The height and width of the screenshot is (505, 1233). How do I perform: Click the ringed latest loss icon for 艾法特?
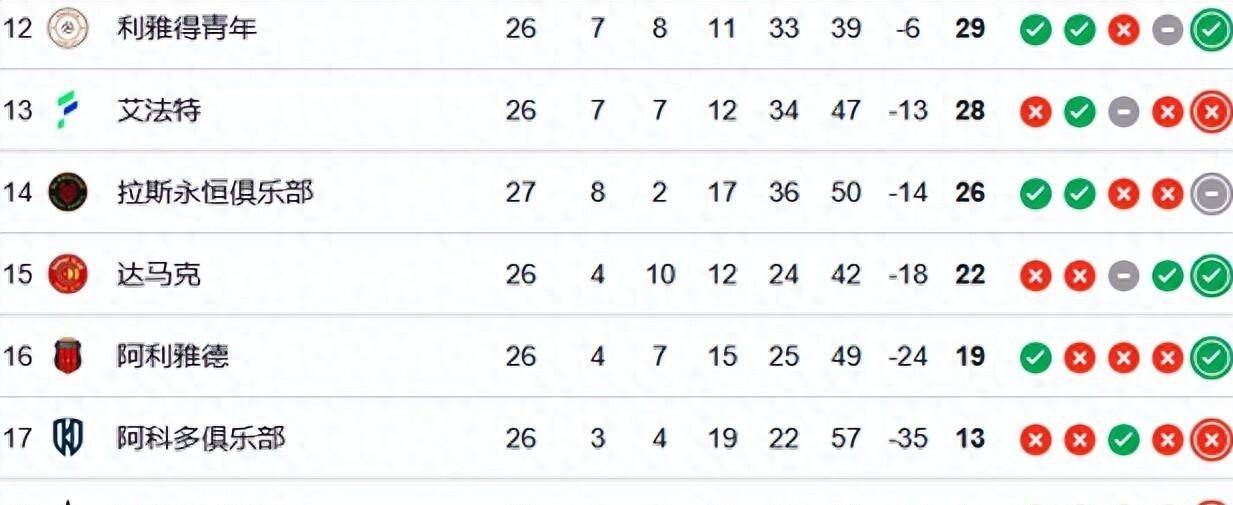pyautogui.click(x=1212, y=112)
